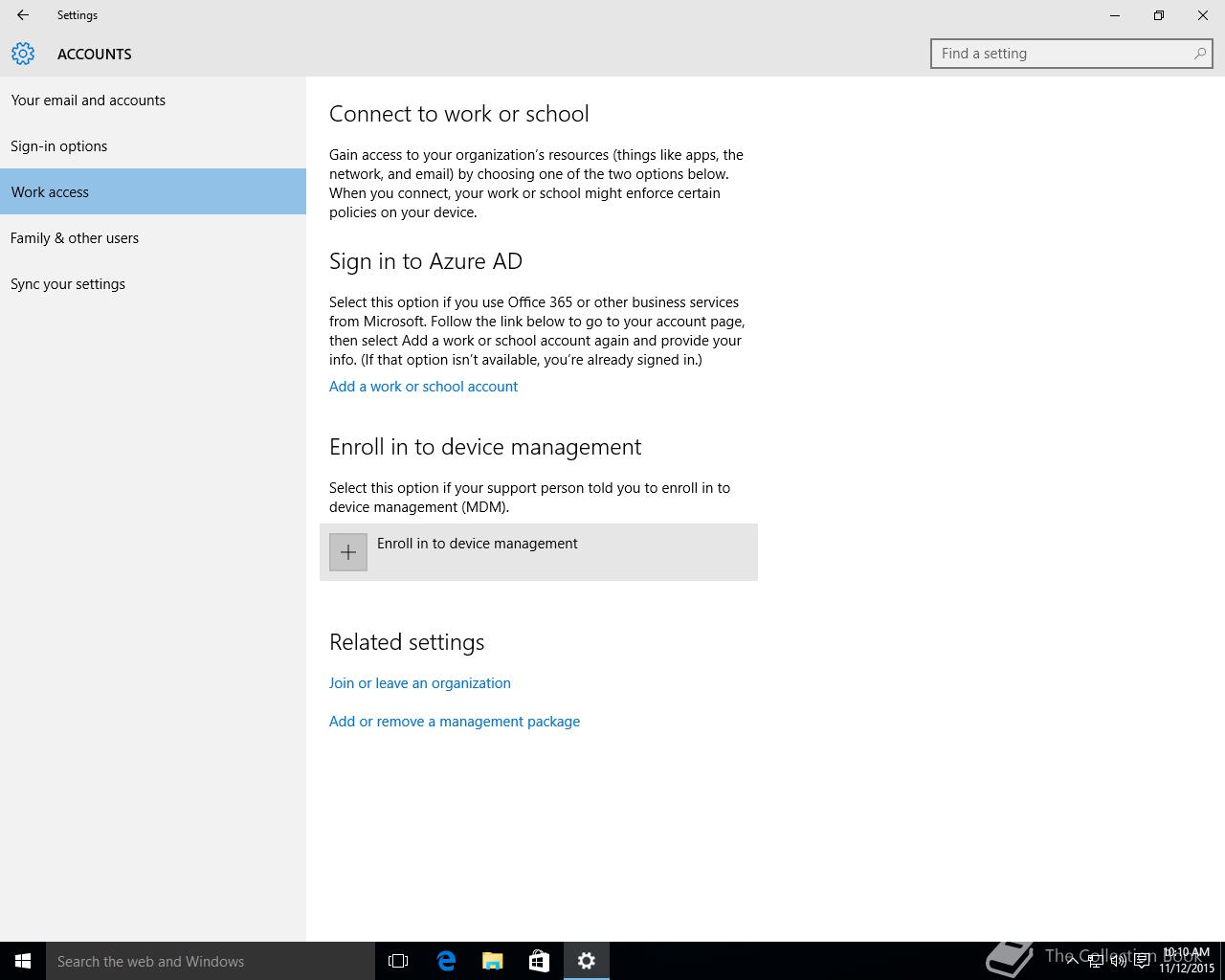Open Add or remove a management package
The height and width of the screenshot is (980, 1225).
pyautogui.click(x=455, y=722)
